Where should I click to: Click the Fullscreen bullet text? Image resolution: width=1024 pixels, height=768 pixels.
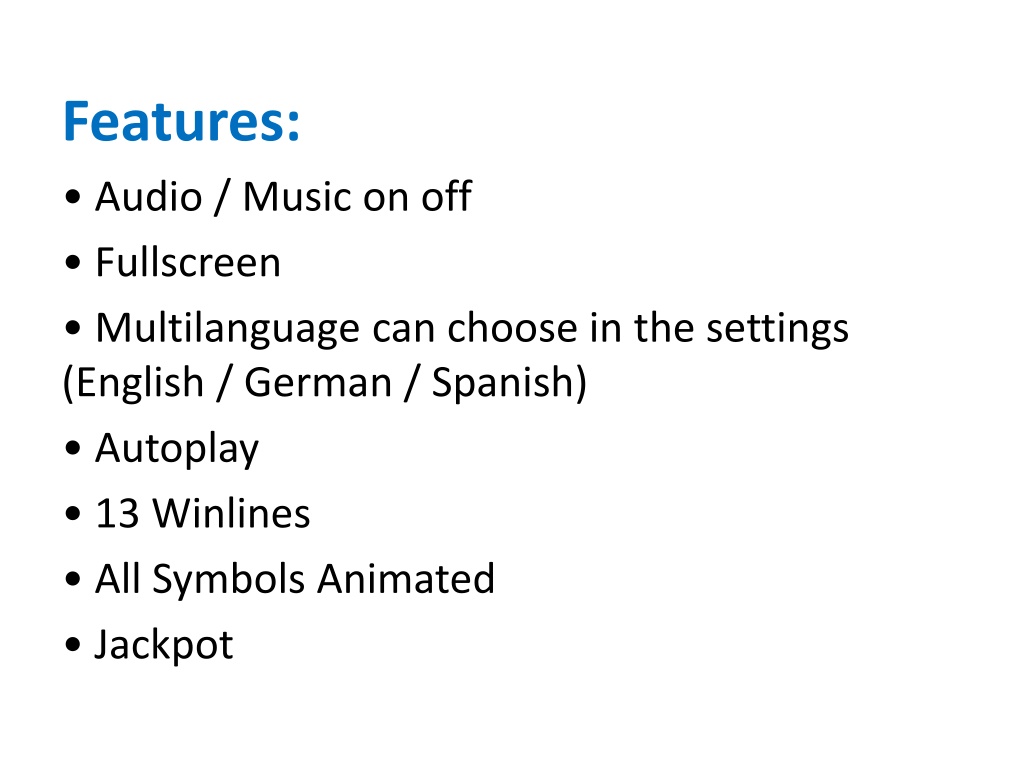click(x=188, y=262)
